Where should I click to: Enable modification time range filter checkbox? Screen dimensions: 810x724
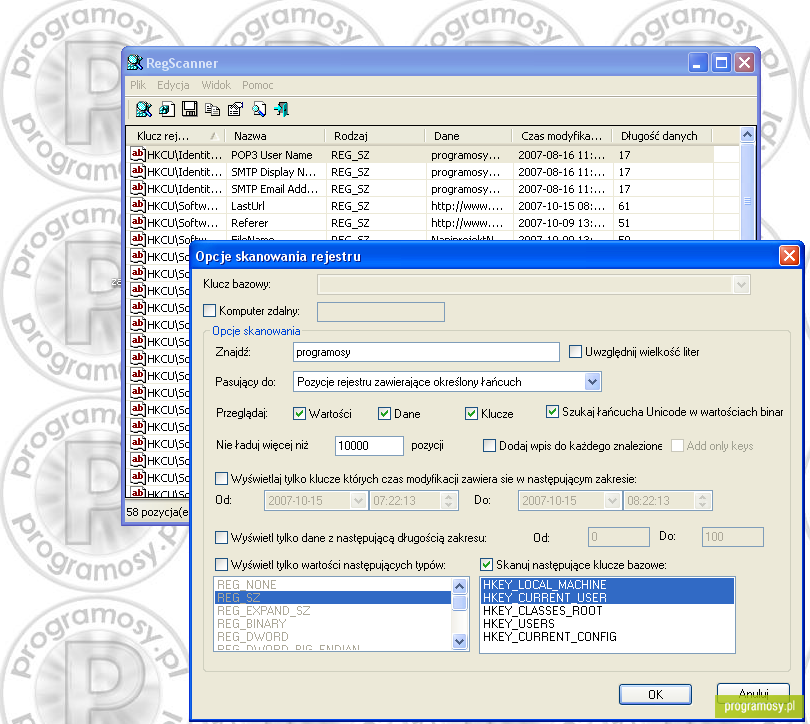click(x=221, y=479)
